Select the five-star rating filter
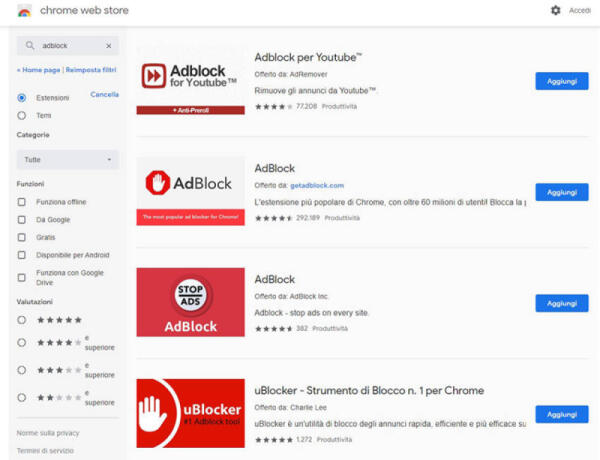 tap(22, 320)
